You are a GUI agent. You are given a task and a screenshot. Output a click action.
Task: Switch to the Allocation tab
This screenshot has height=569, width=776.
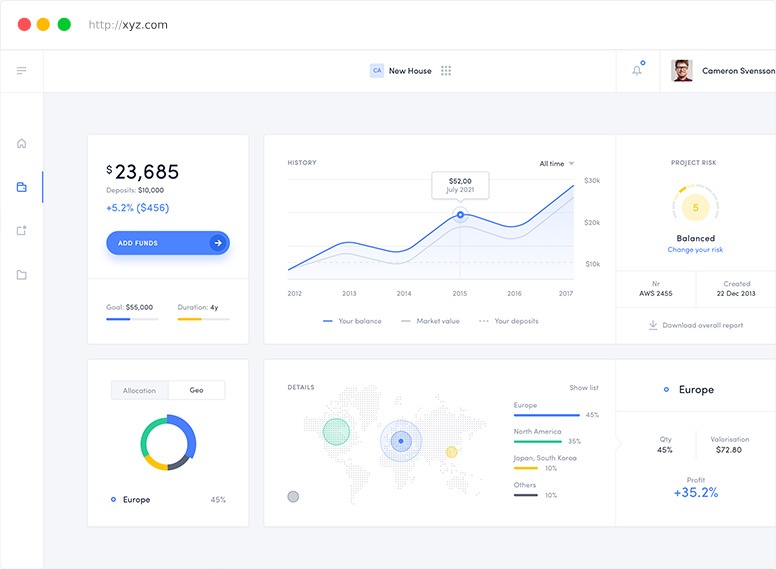click(140, 390)
